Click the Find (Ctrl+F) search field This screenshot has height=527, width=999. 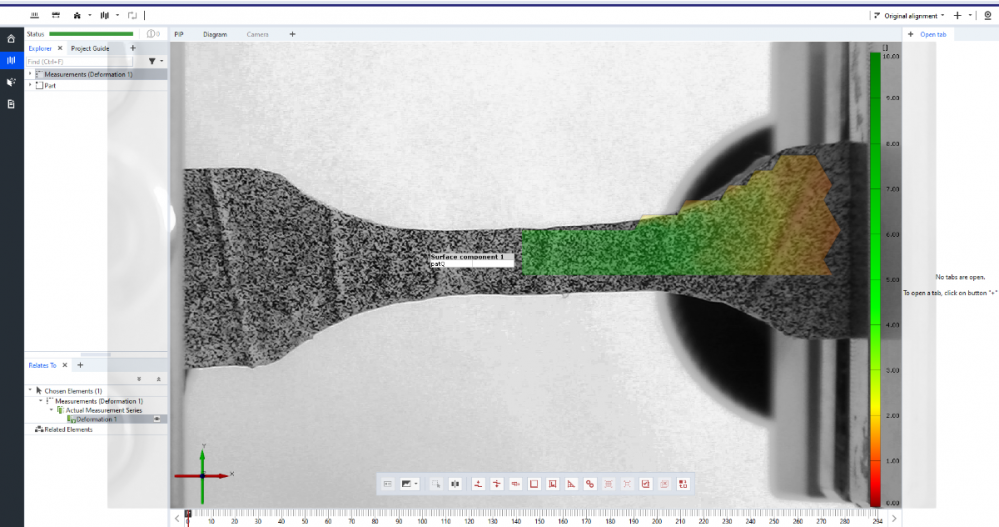pyautogui.click(x=80, y=61)
